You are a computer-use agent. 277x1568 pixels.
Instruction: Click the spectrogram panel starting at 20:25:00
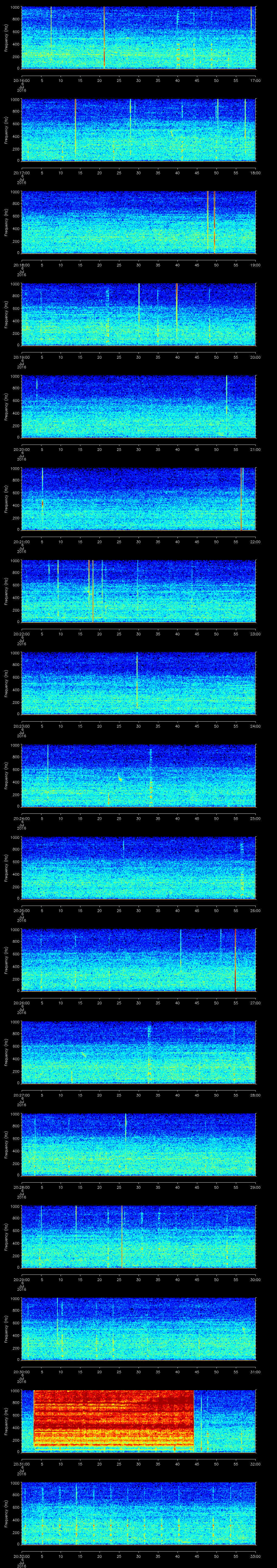(x=139, y=868)
